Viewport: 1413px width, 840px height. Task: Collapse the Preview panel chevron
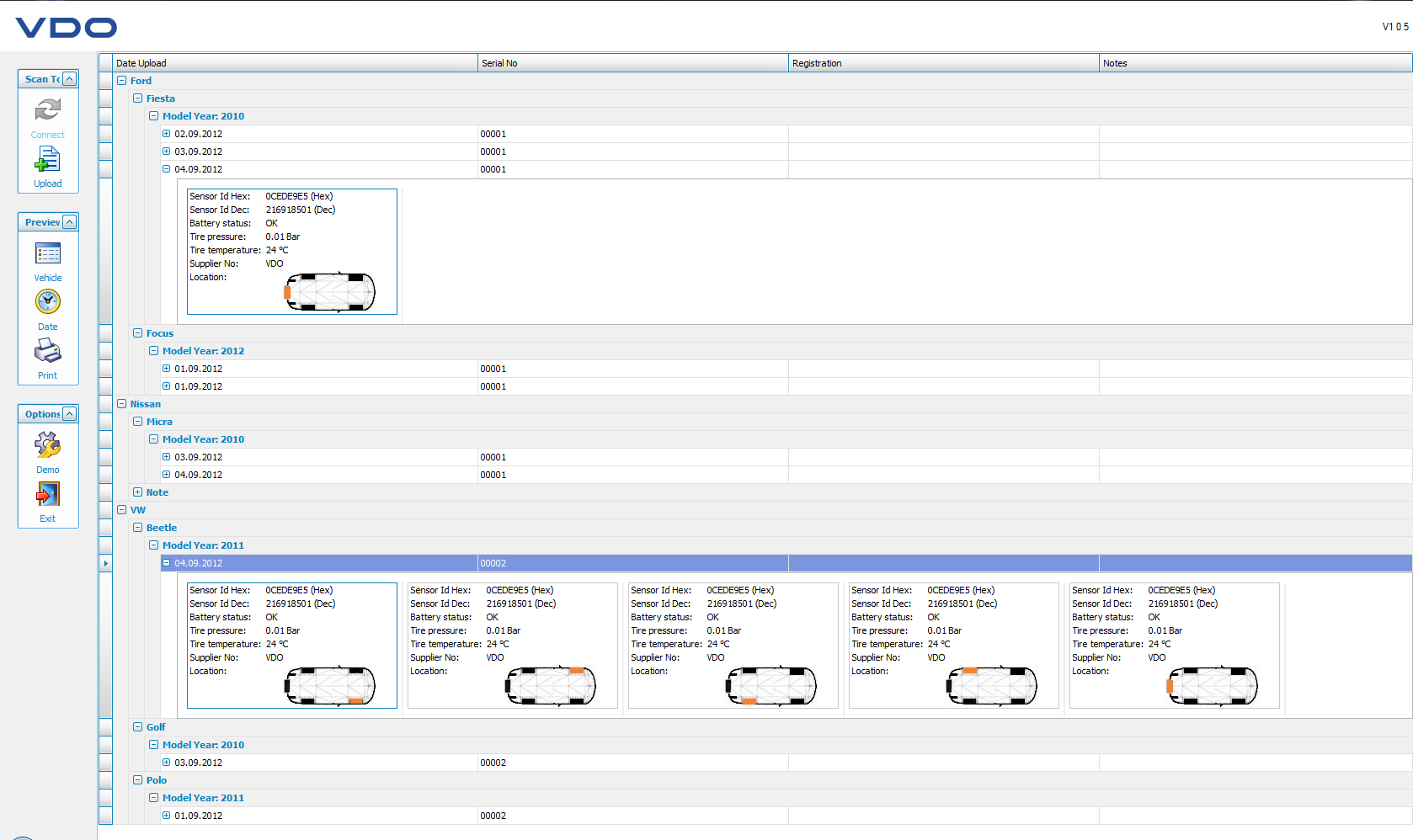coord(70,222)
